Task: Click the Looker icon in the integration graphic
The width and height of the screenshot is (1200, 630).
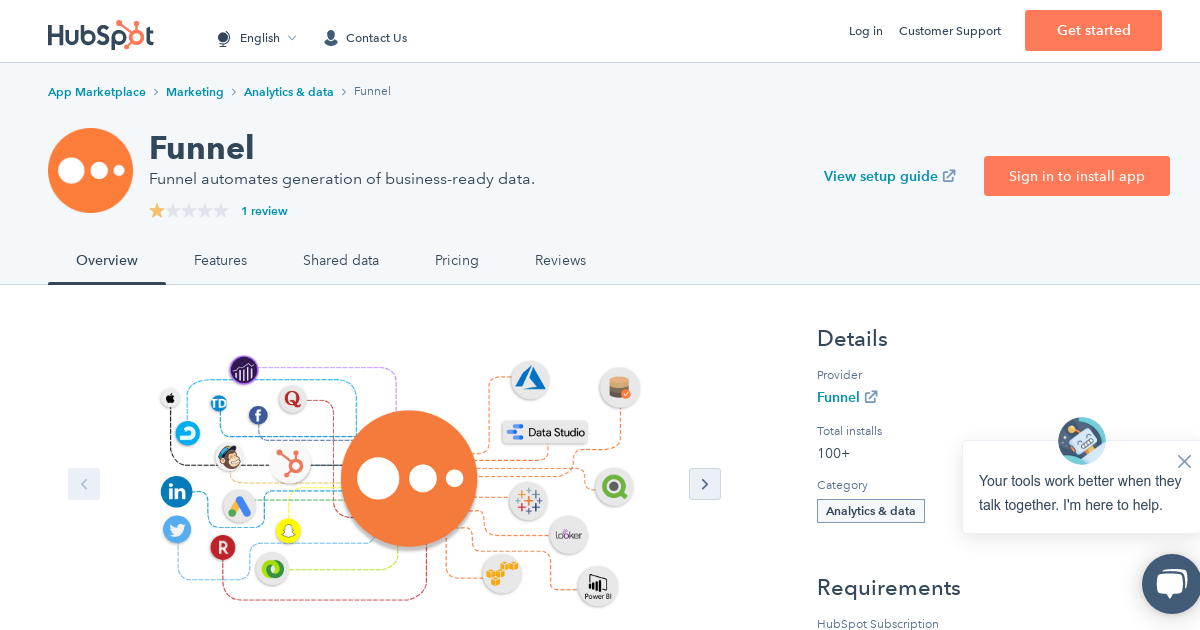Action: pos(567,535)
